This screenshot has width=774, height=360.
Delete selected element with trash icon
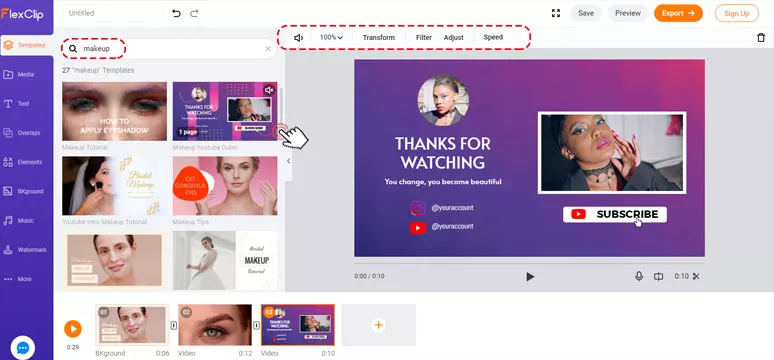pyautogui.click(x=761, y=38)
